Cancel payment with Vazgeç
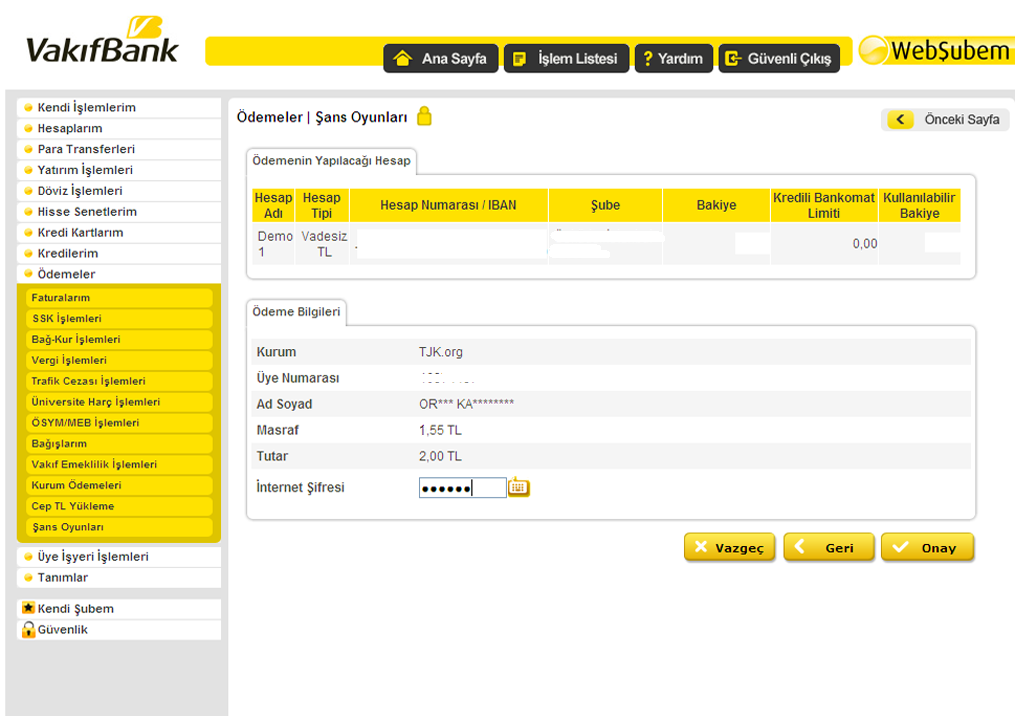1015x716 pixels. point(730,548)
